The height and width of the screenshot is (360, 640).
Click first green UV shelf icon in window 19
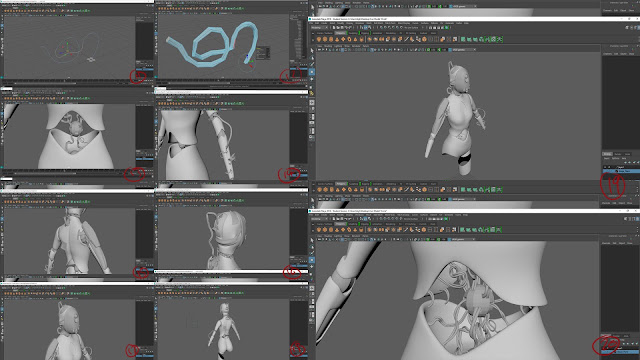[462, 39]
